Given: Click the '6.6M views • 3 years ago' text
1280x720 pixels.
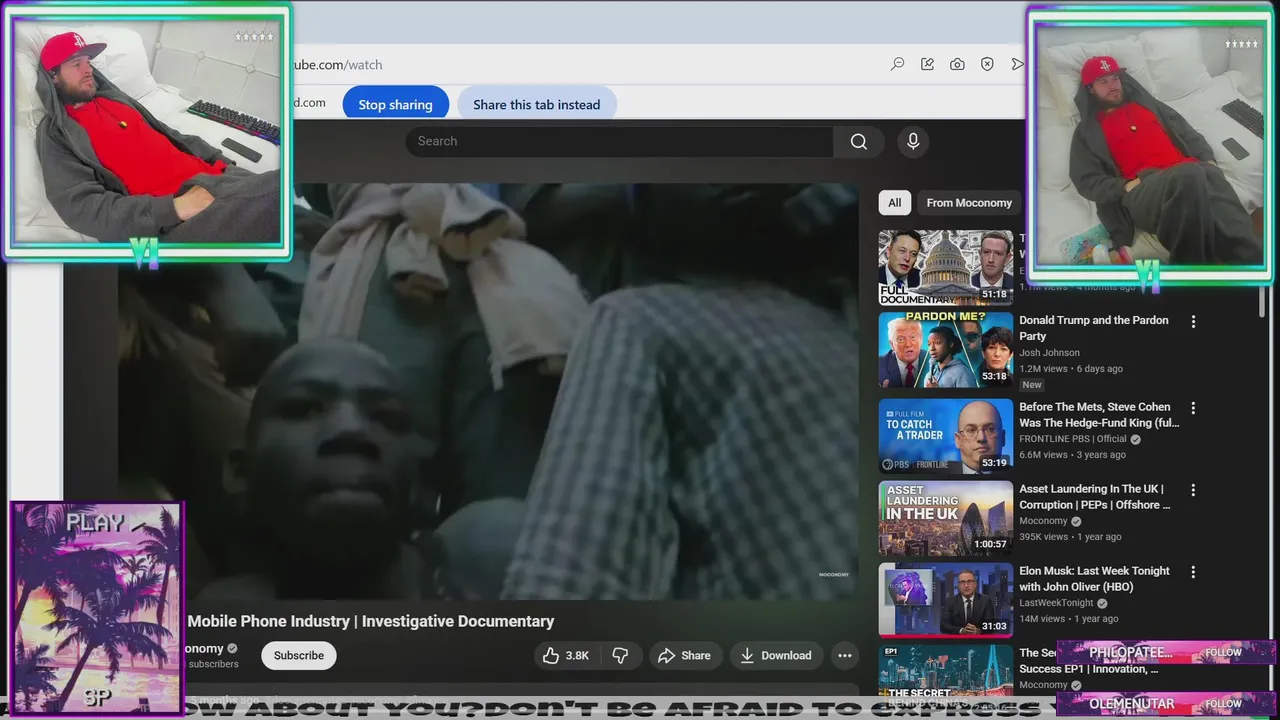Looking at the screenshot, I should (1072, 454).
